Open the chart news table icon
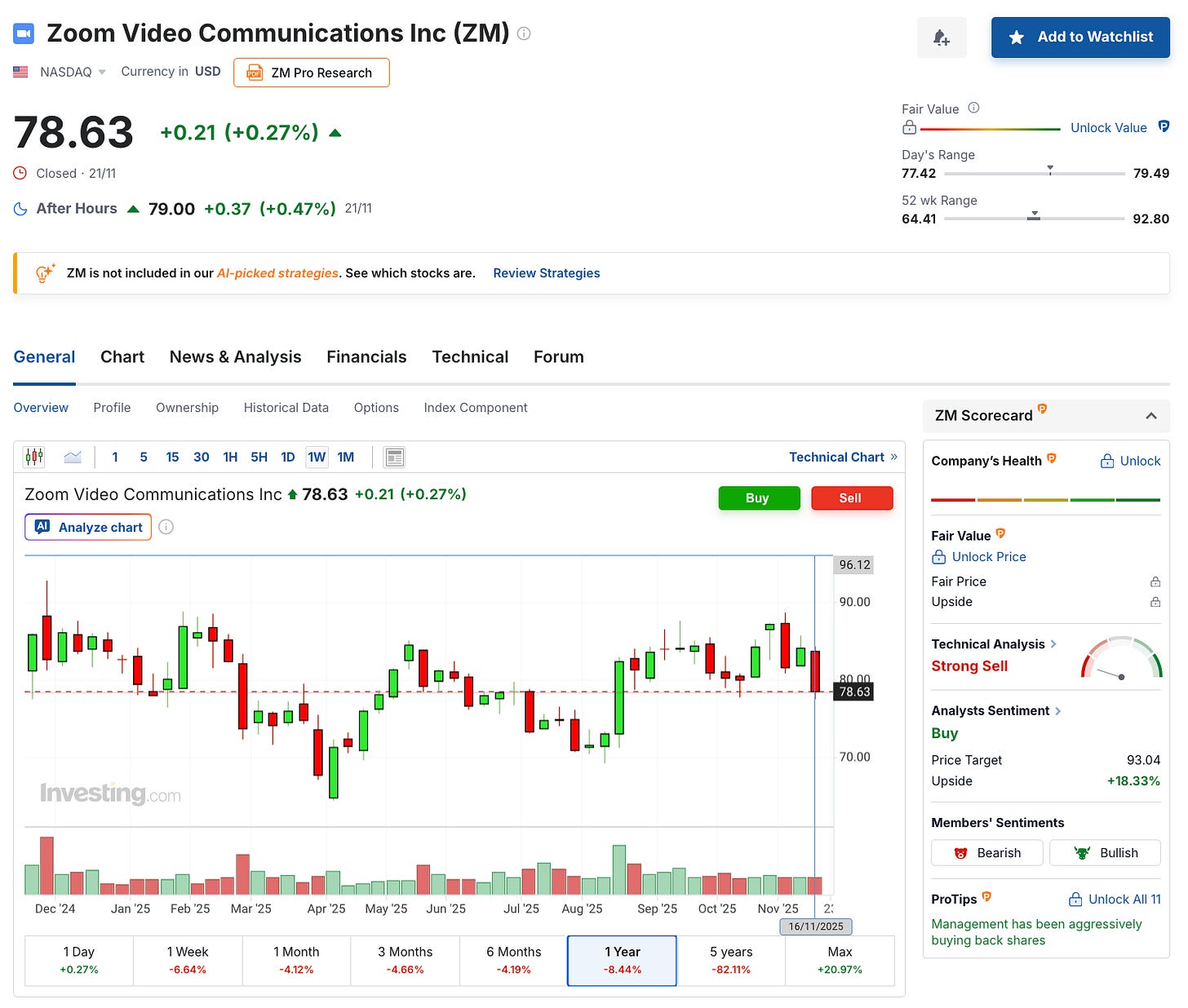Image resolution: width=1188 pixels, height=1008 pixels. click(395, 457)
